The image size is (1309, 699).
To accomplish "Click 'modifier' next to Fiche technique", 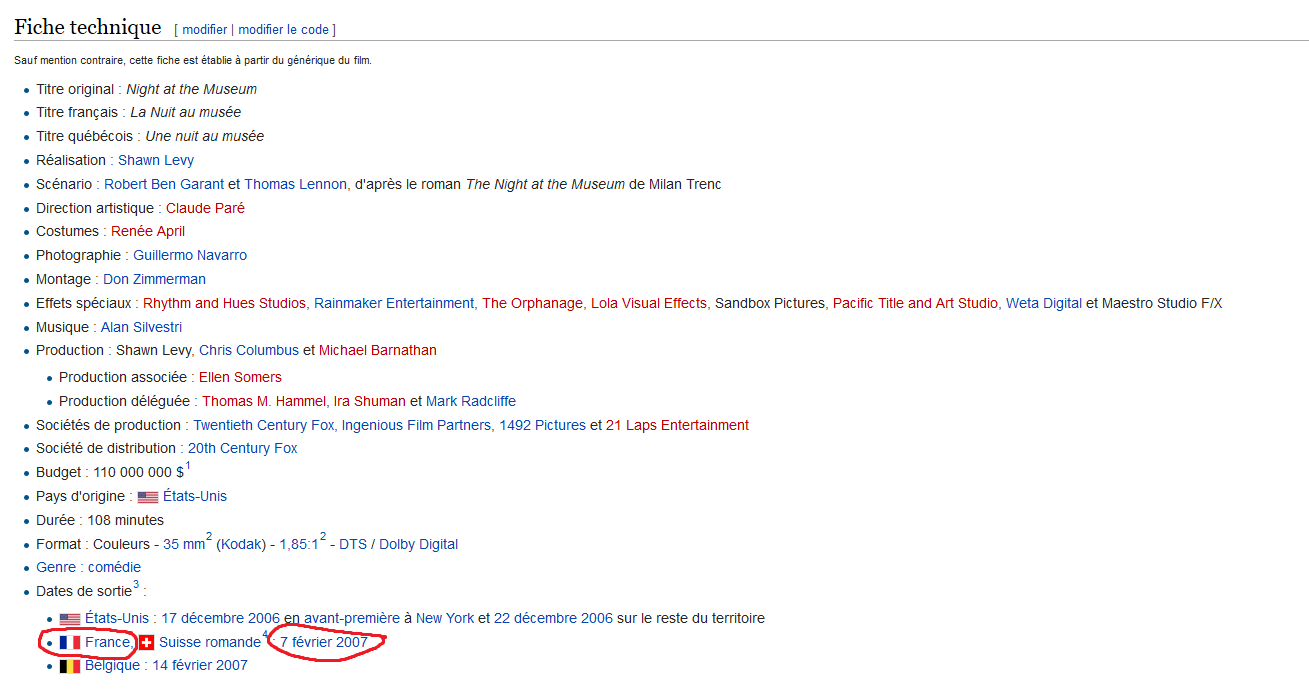I will tap(205, 30).
